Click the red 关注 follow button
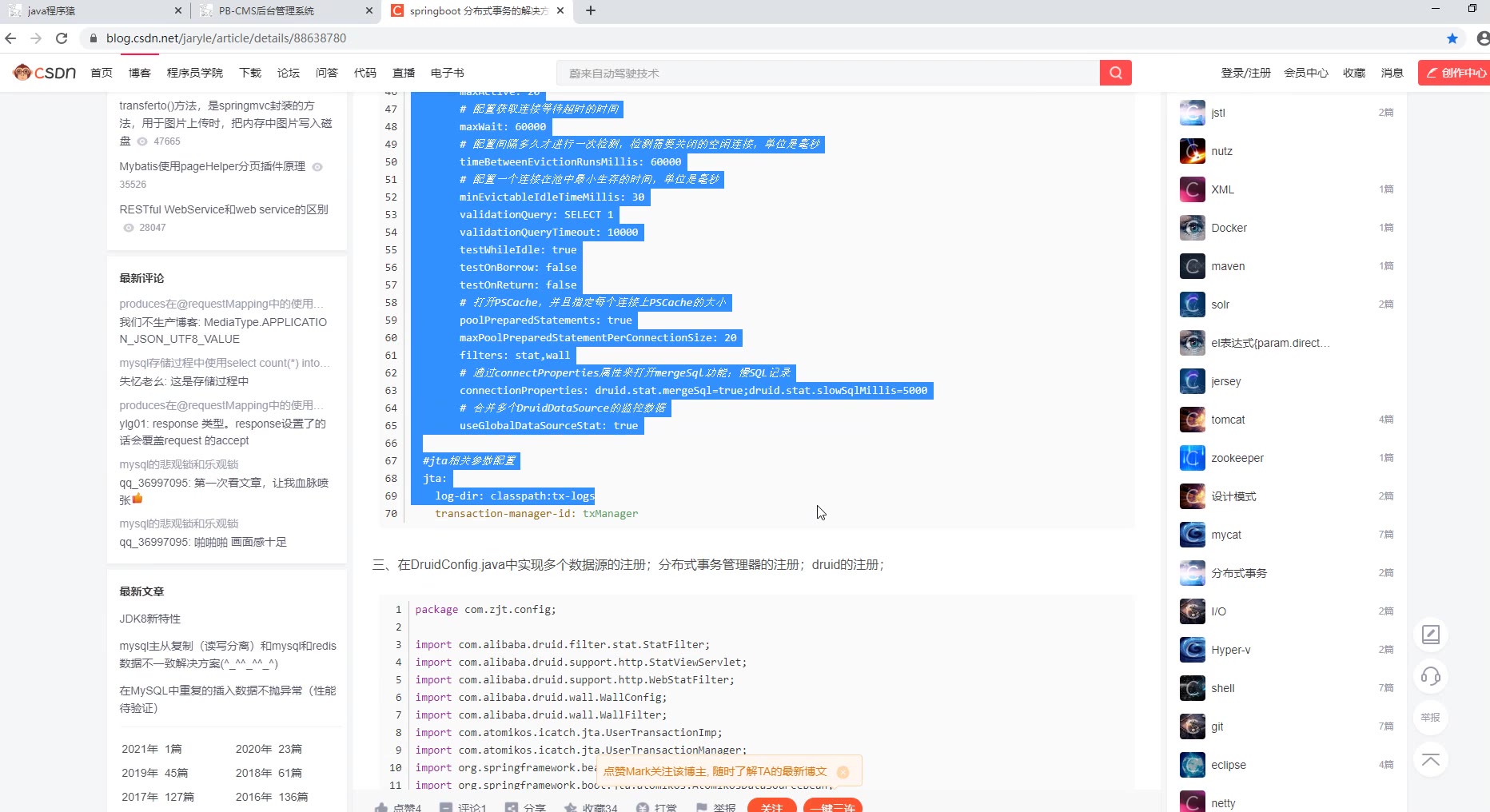 click(771, 806)
